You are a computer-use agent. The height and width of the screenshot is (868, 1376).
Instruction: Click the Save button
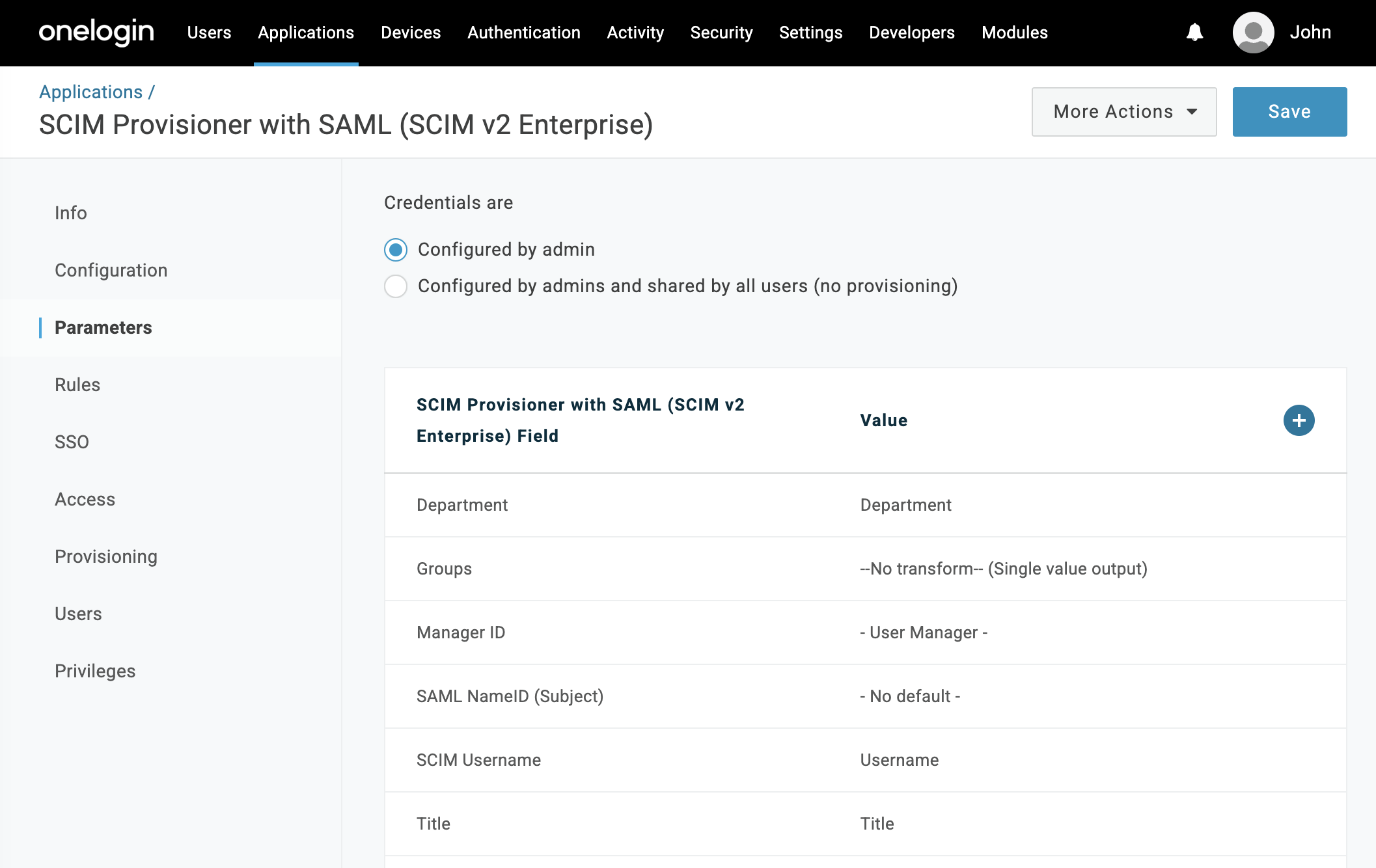[1289, 112]
